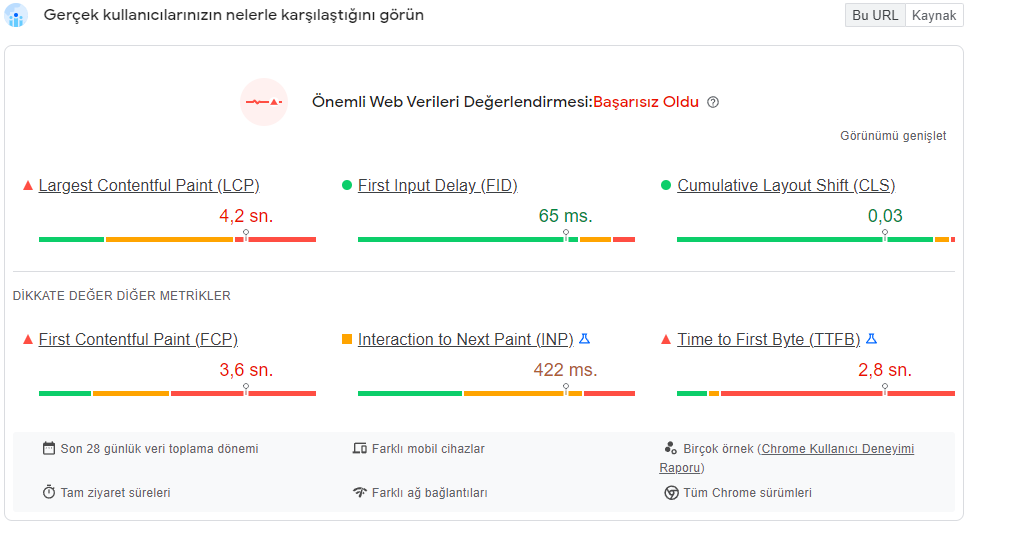Switch to the Kaynak view

point(934,15)
